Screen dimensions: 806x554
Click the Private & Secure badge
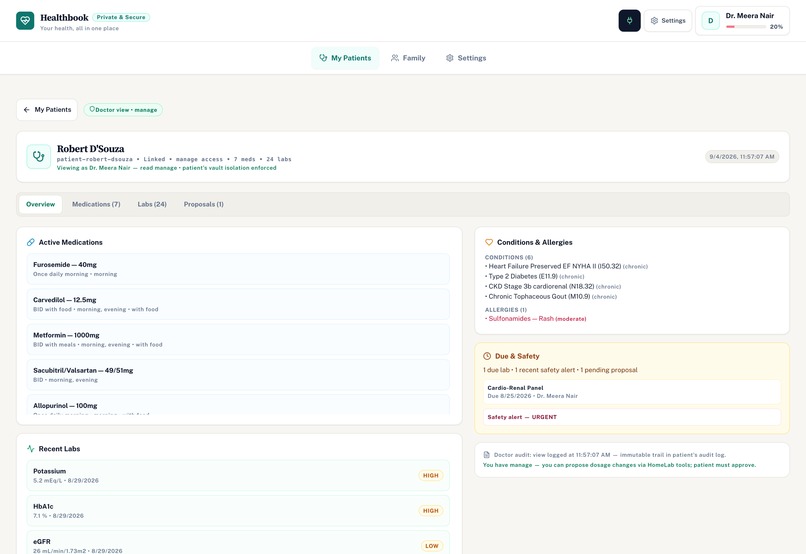(x=121, y=17)
